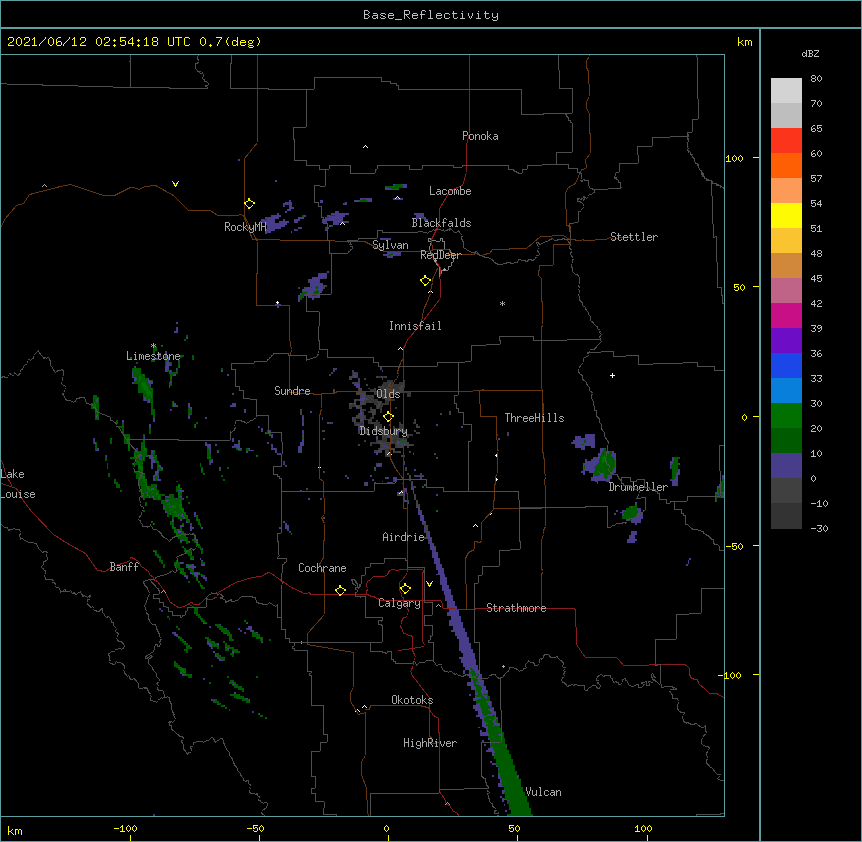Select the yellow diamond marker below Olds
The width and height of the screenshot is (862, 842).
(x=388, y=417)
